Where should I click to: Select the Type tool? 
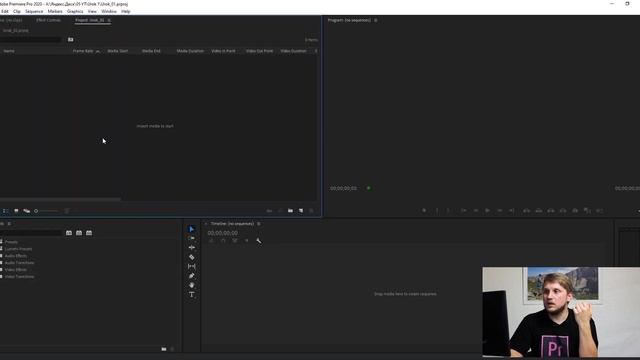(191, 295)
